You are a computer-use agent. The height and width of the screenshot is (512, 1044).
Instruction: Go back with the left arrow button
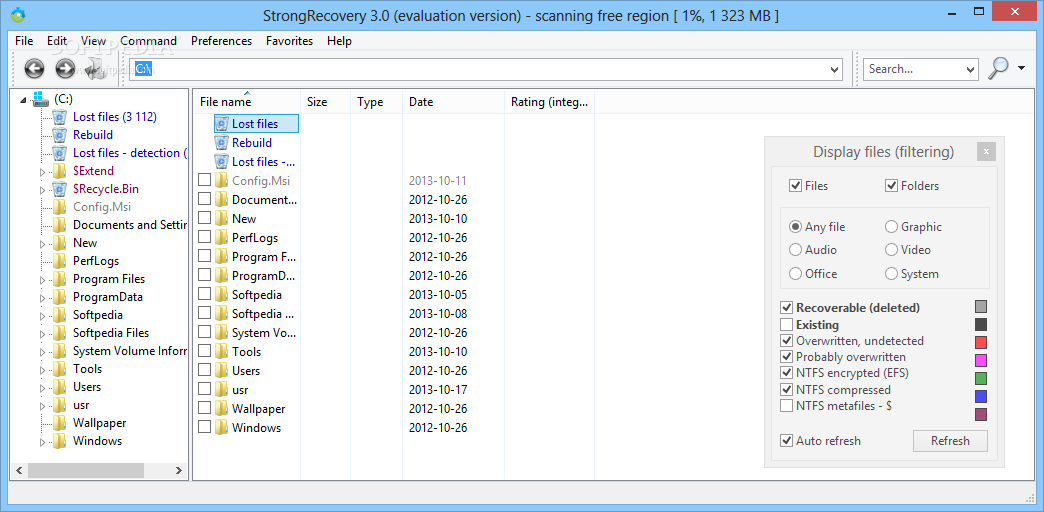point(34,69)
